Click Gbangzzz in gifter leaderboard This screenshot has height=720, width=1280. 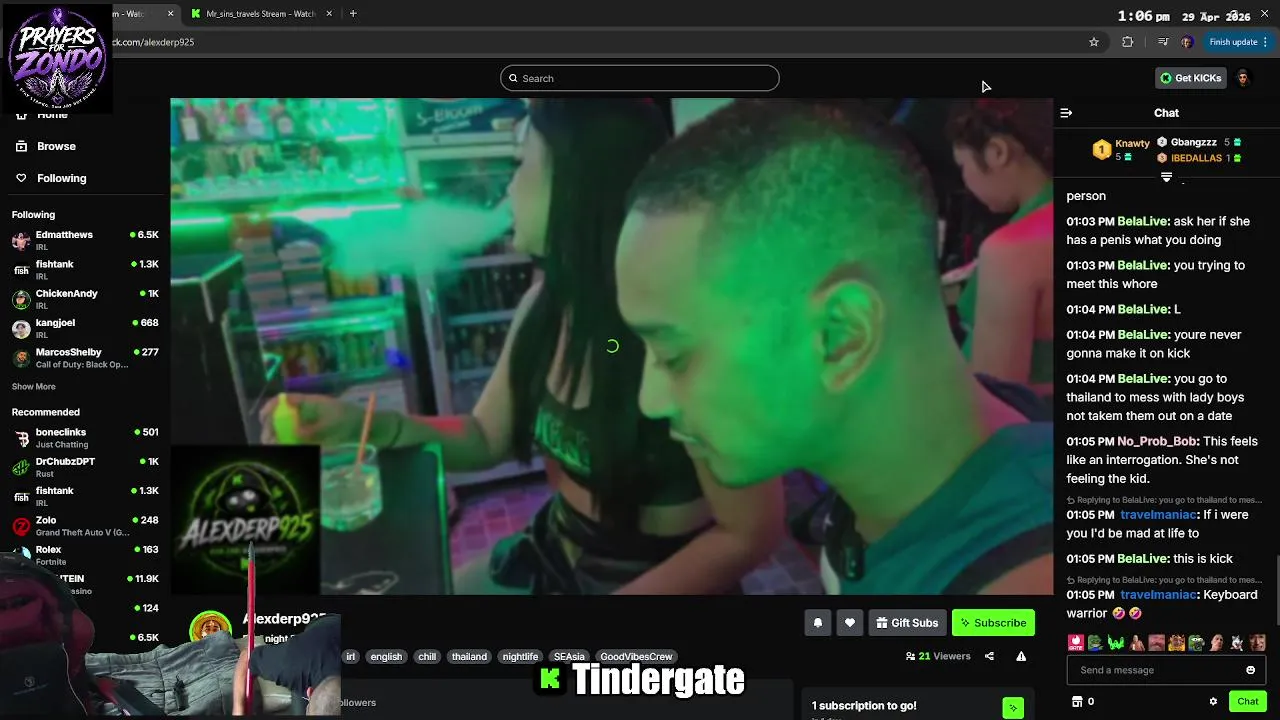click(1194, 142)
